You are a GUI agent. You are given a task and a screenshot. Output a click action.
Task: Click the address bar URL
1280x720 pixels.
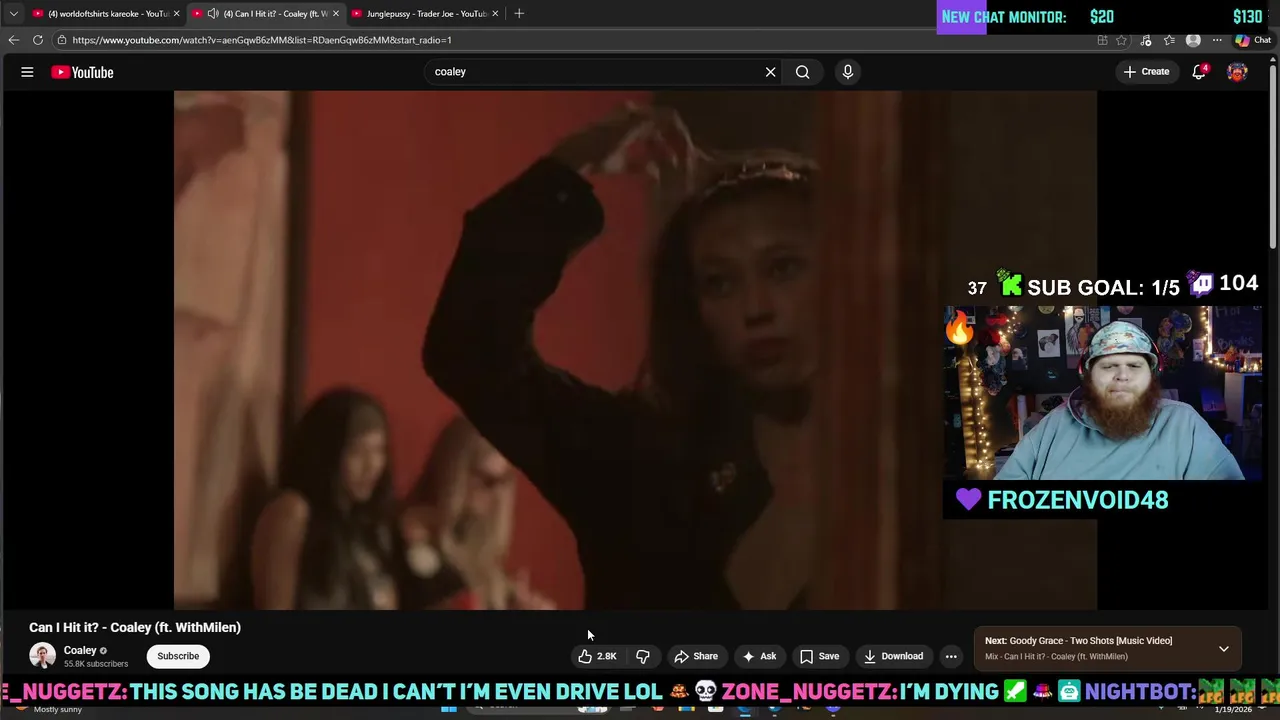[262, 40]
